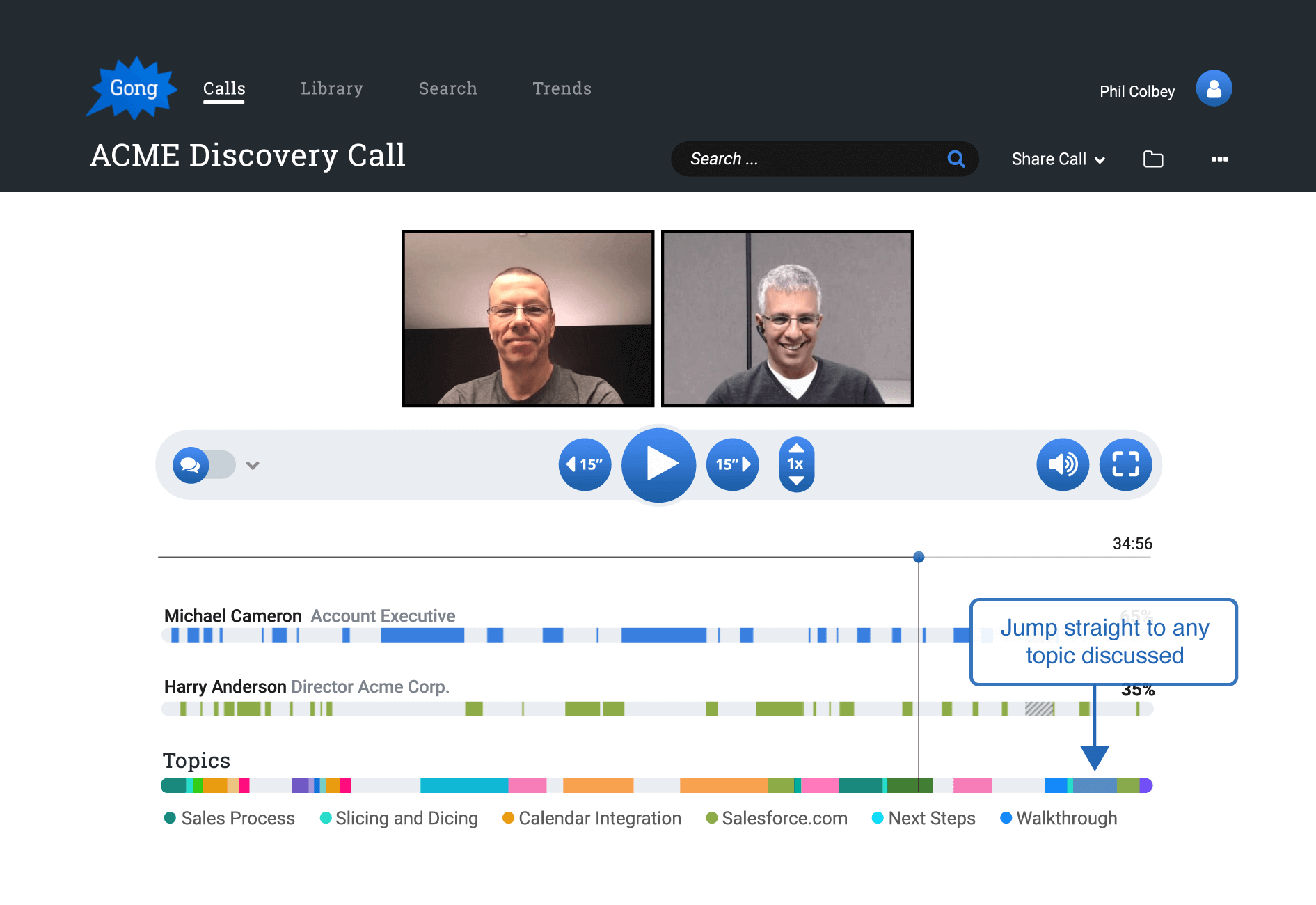Skip forward 15 seconds

click(x=733, y=464)
